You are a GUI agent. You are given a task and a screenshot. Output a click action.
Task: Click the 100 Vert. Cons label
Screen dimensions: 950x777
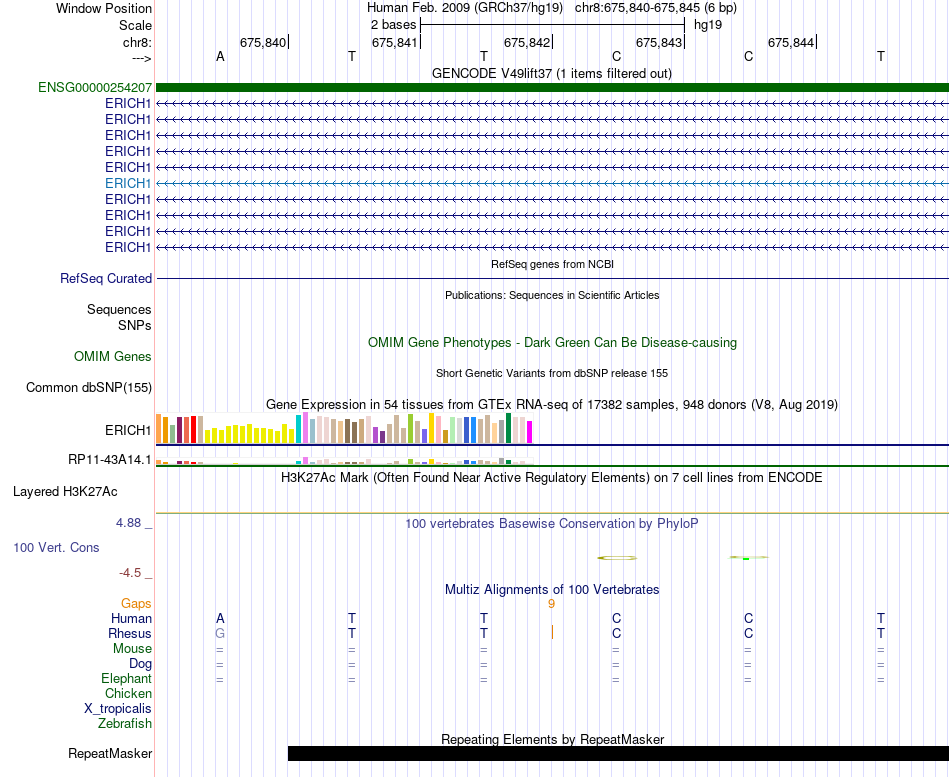coord(56,547)
